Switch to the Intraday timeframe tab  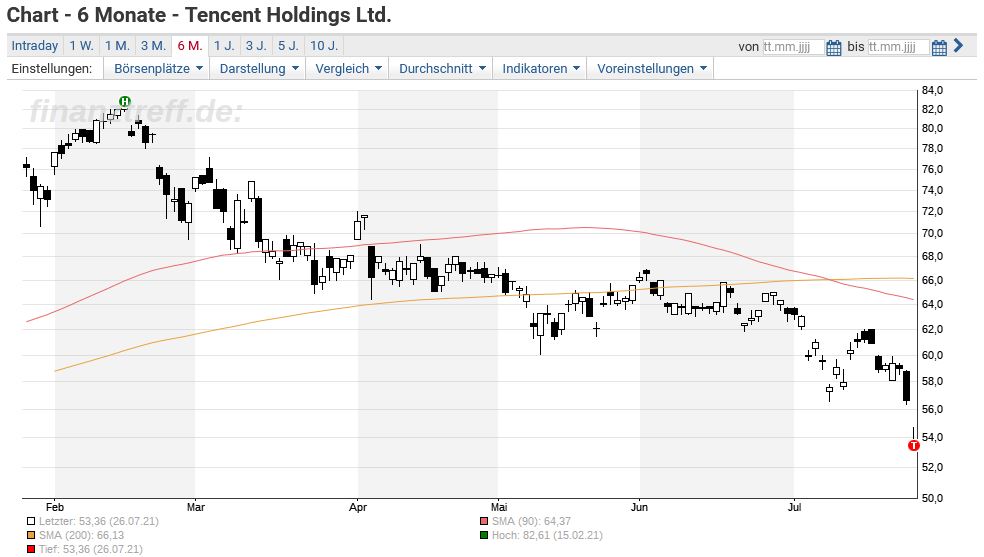35,46
